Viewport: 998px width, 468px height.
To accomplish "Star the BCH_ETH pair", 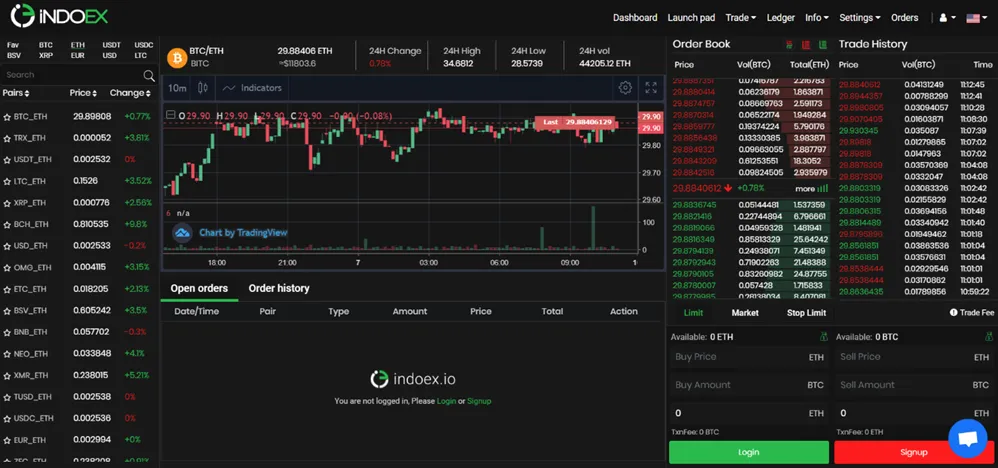I will 7,225.
